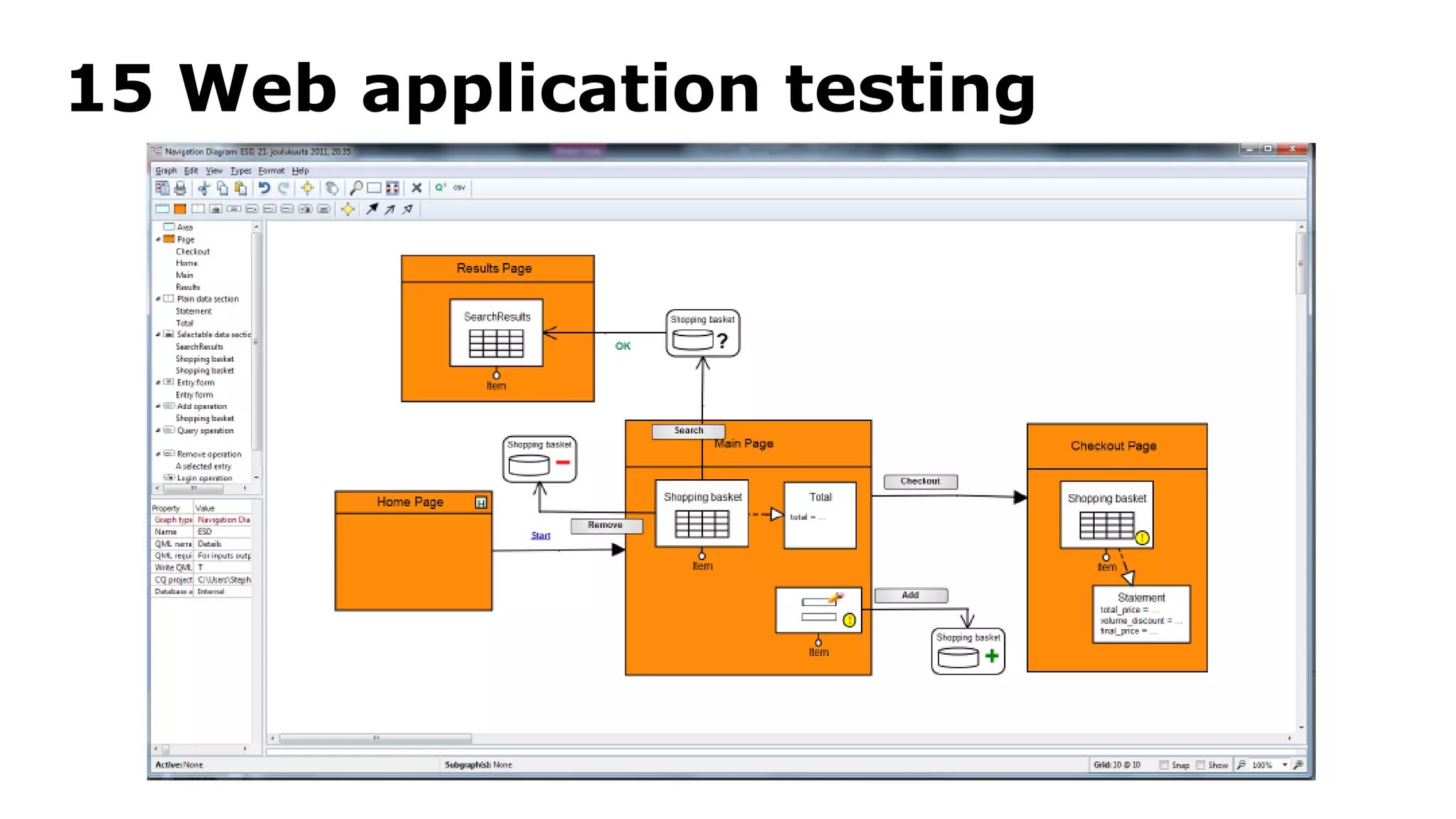
Task: Click the Checkout button in the diagram
Action: tap(920, 481)
